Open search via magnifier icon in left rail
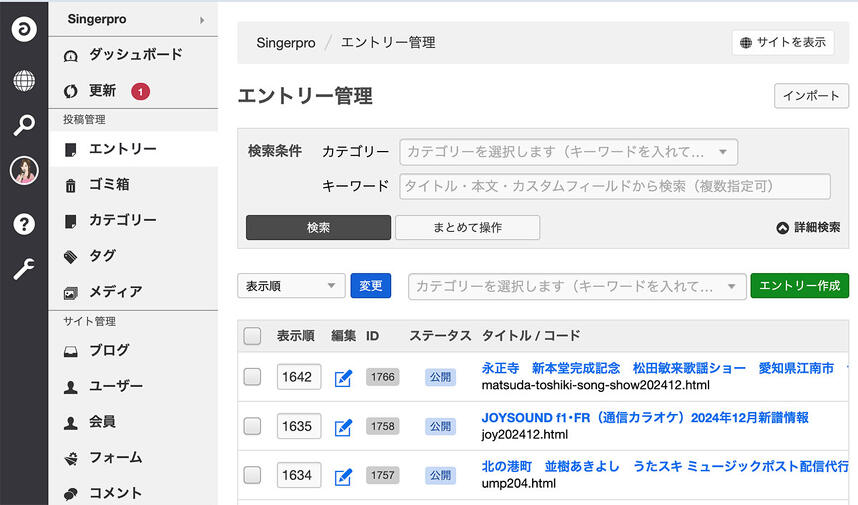 [24, 125]
